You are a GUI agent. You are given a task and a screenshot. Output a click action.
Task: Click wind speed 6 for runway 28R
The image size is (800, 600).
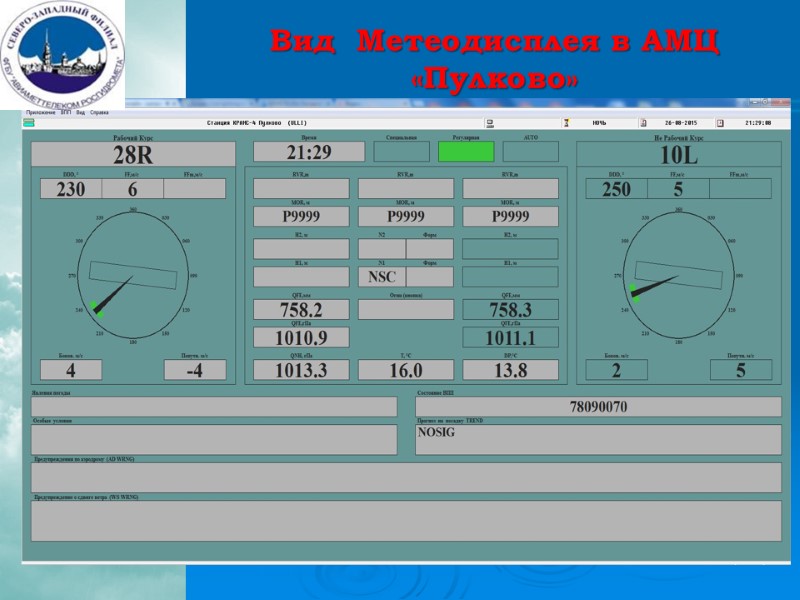[133, 189]
